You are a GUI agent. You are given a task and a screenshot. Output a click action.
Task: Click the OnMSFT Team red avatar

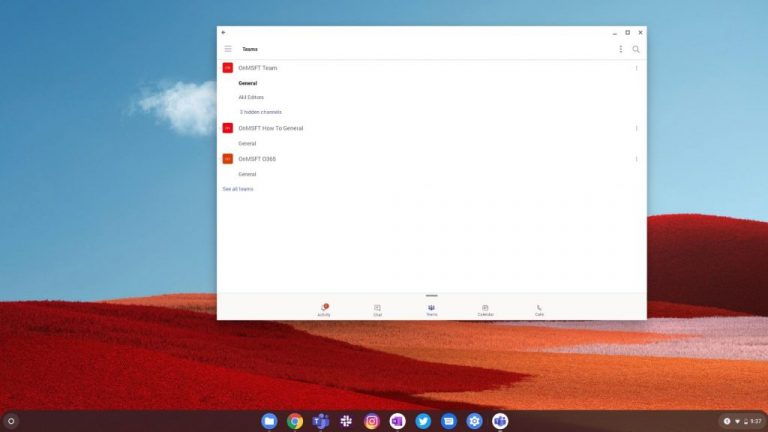[228, 68]
